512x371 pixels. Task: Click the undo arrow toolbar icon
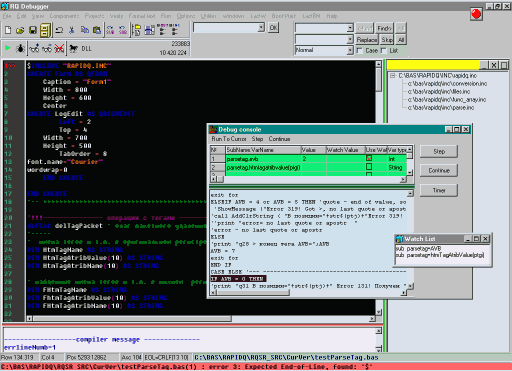coord(59,30)
